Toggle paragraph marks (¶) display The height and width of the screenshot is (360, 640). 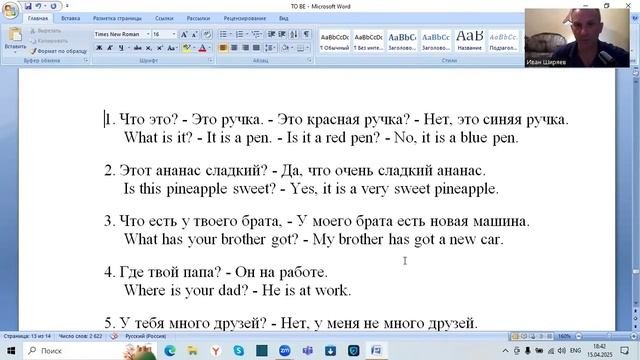307,34
